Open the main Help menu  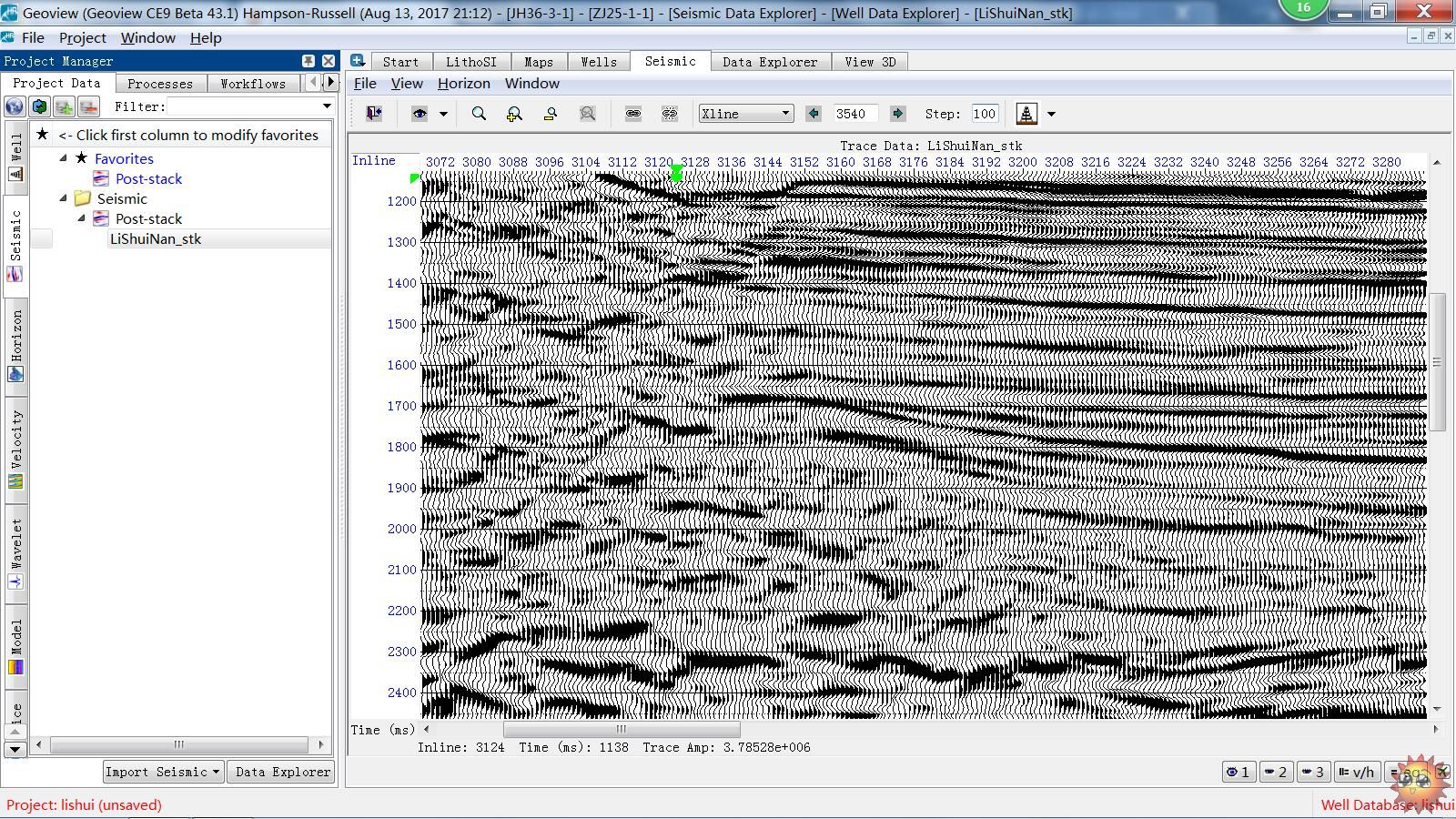(206, 37)
